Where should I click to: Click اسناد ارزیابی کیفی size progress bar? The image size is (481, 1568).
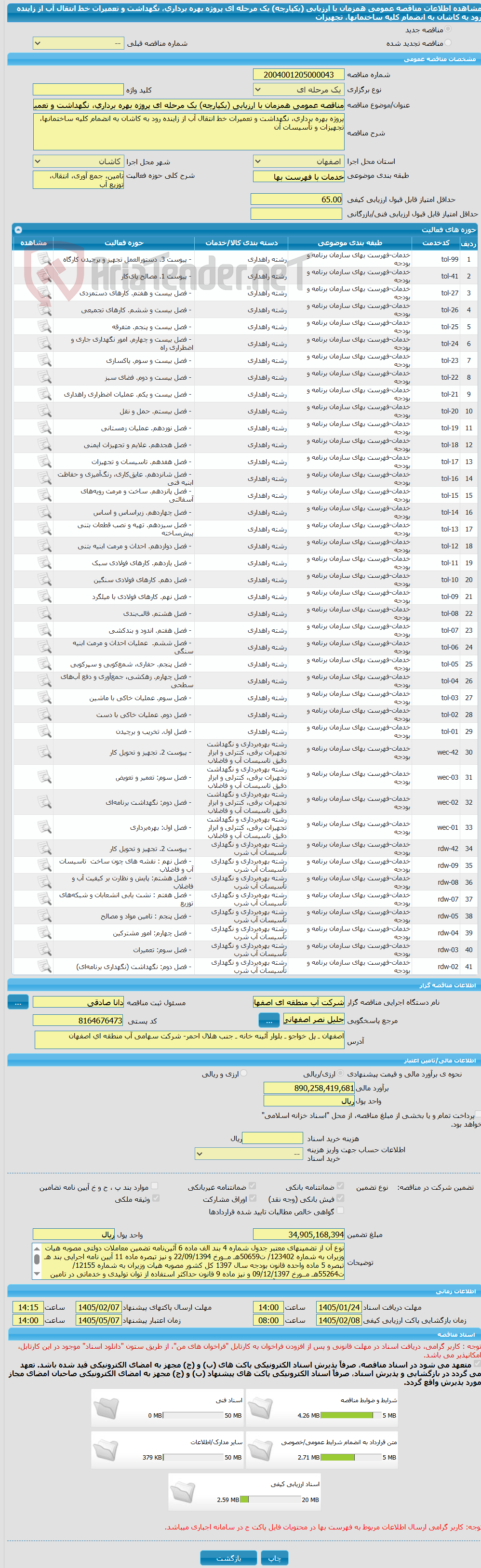pyautogui.click(x=270, y=1499)
